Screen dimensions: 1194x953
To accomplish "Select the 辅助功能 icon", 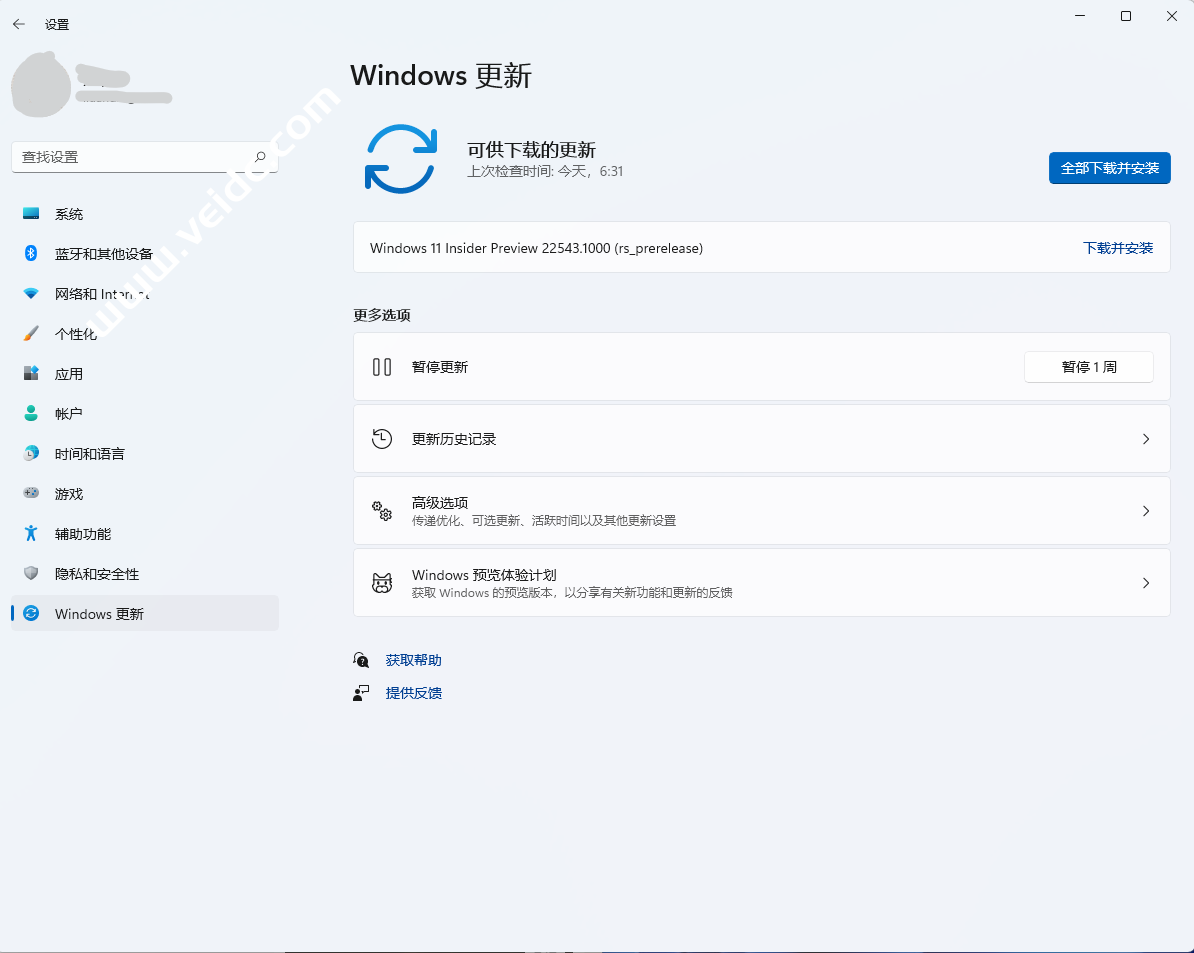I will 29,533.
